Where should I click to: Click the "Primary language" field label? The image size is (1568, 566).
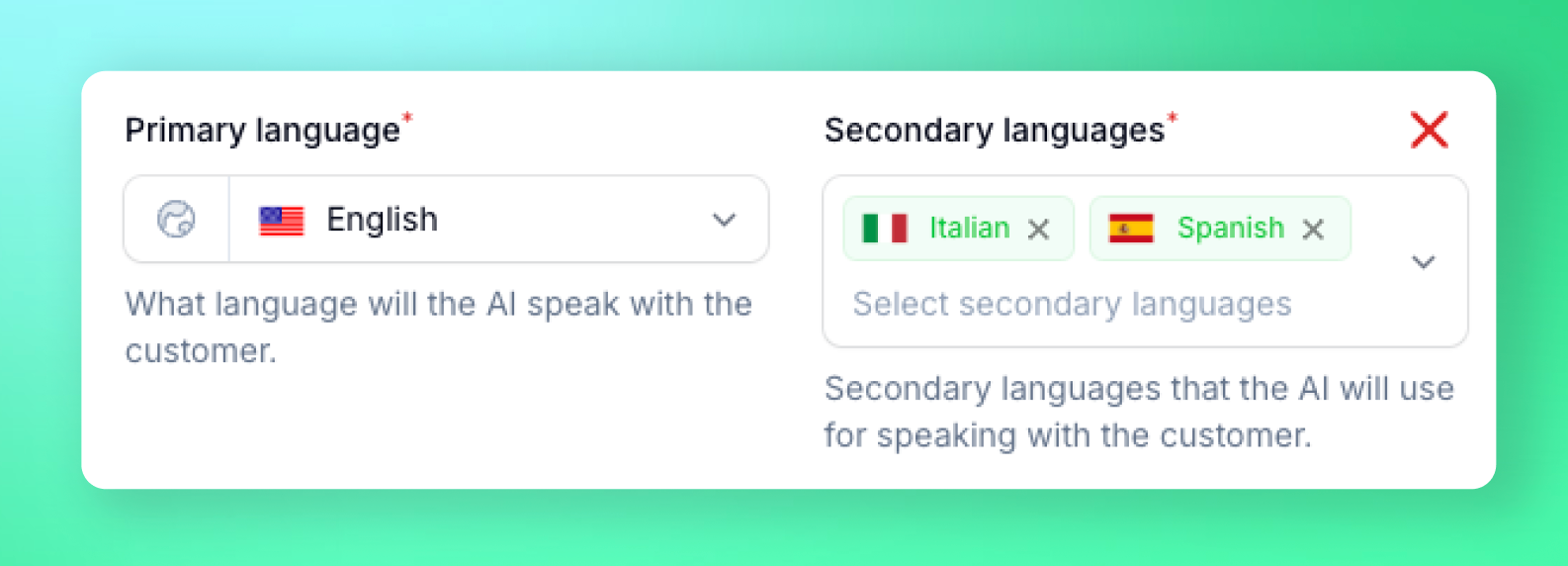click(262, 131)
